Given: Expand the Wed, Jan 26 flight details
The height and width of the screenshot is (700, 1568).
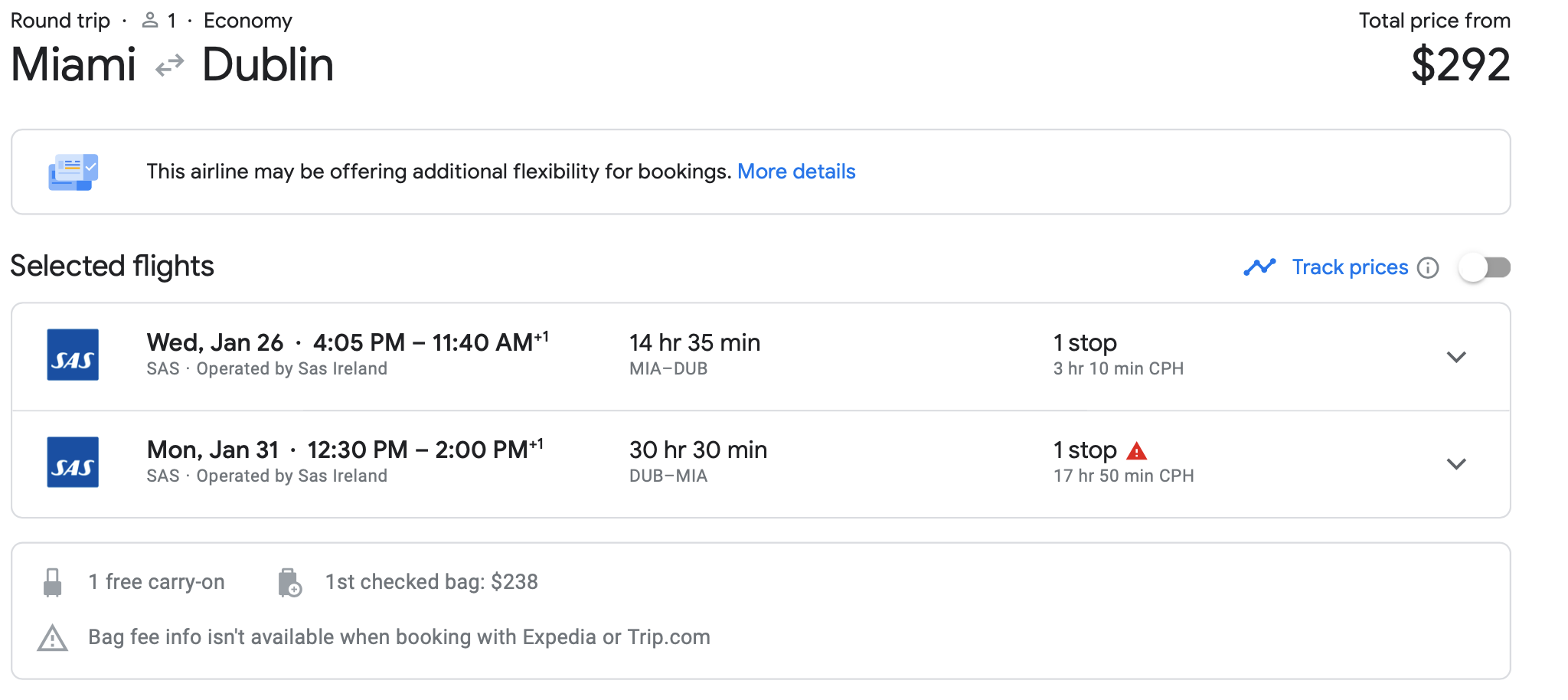Looking at the screenshot, I should pyautogui.click(x=1455, y=357).
